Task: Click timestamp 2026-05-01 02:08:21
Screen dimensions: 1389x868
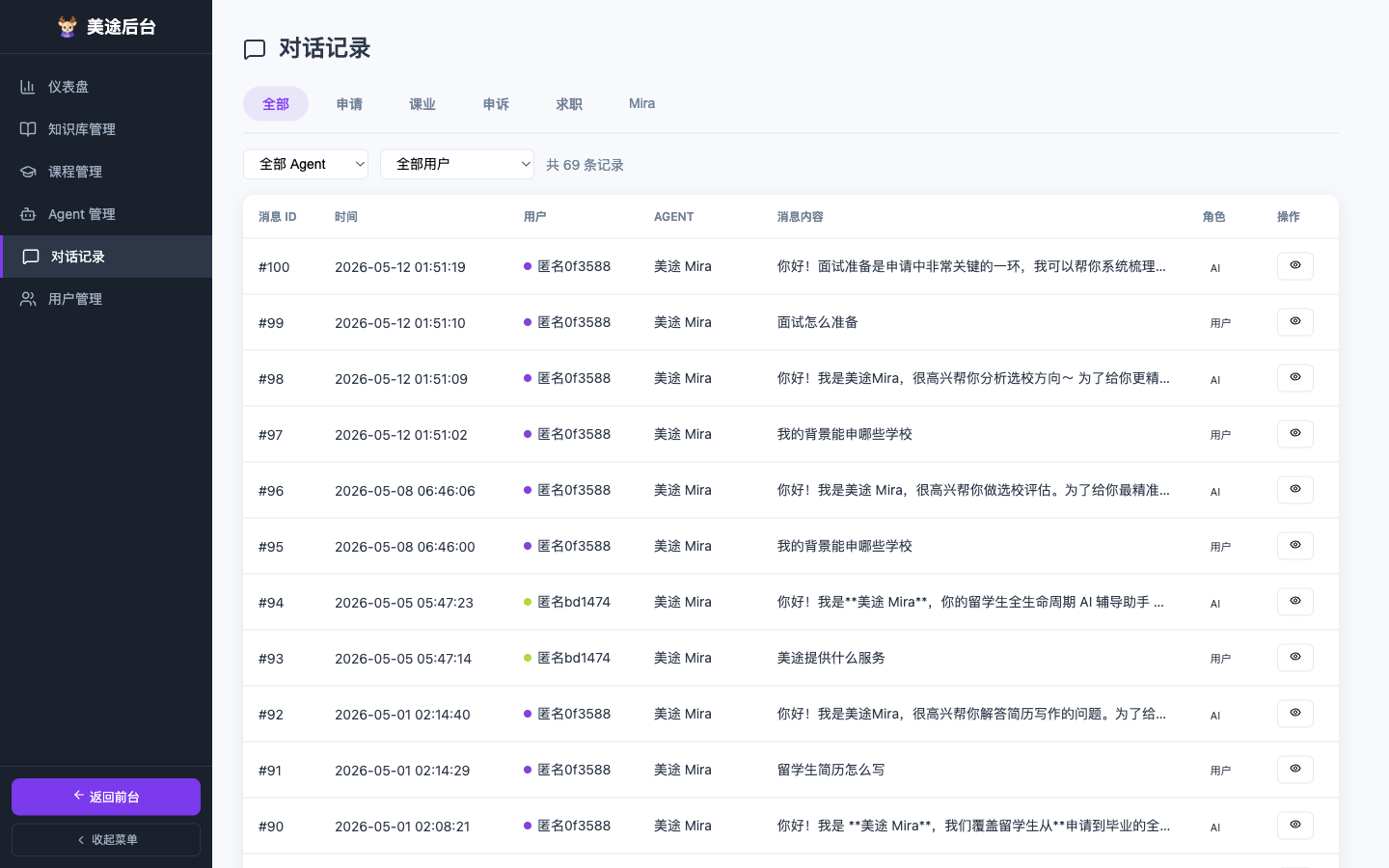Action: [402, 827]
